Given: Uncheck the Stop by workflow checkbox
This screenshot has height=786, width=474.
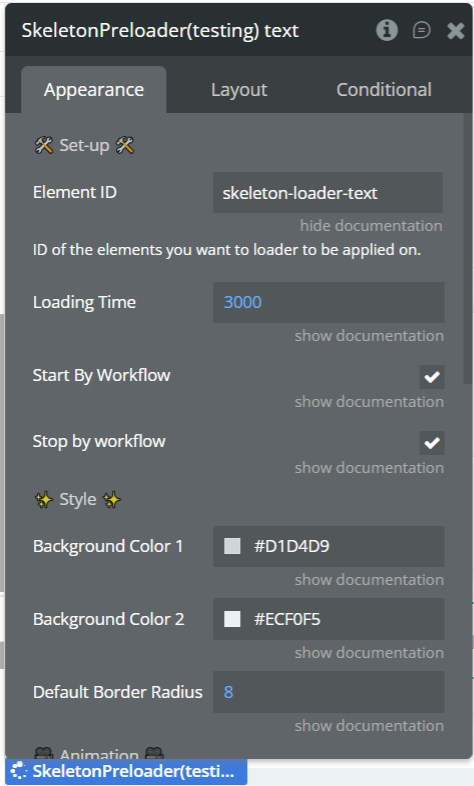Looking at the screenshot, I should (x=432, y=443).
